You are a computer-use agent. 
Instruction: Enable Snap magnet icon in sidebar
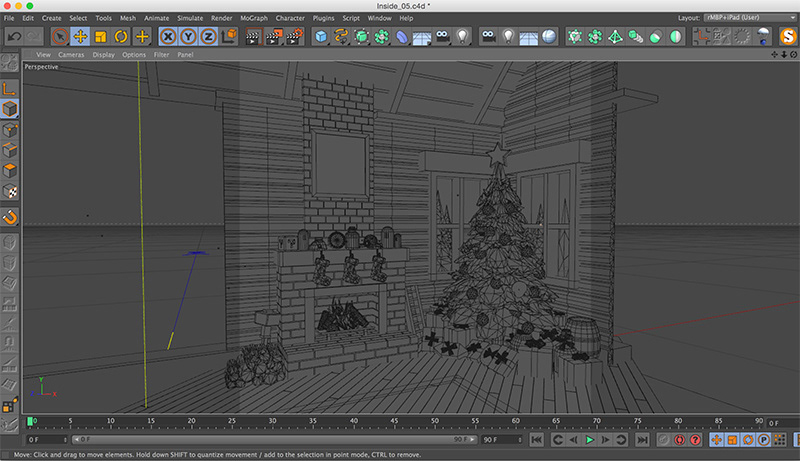(10, 217)
